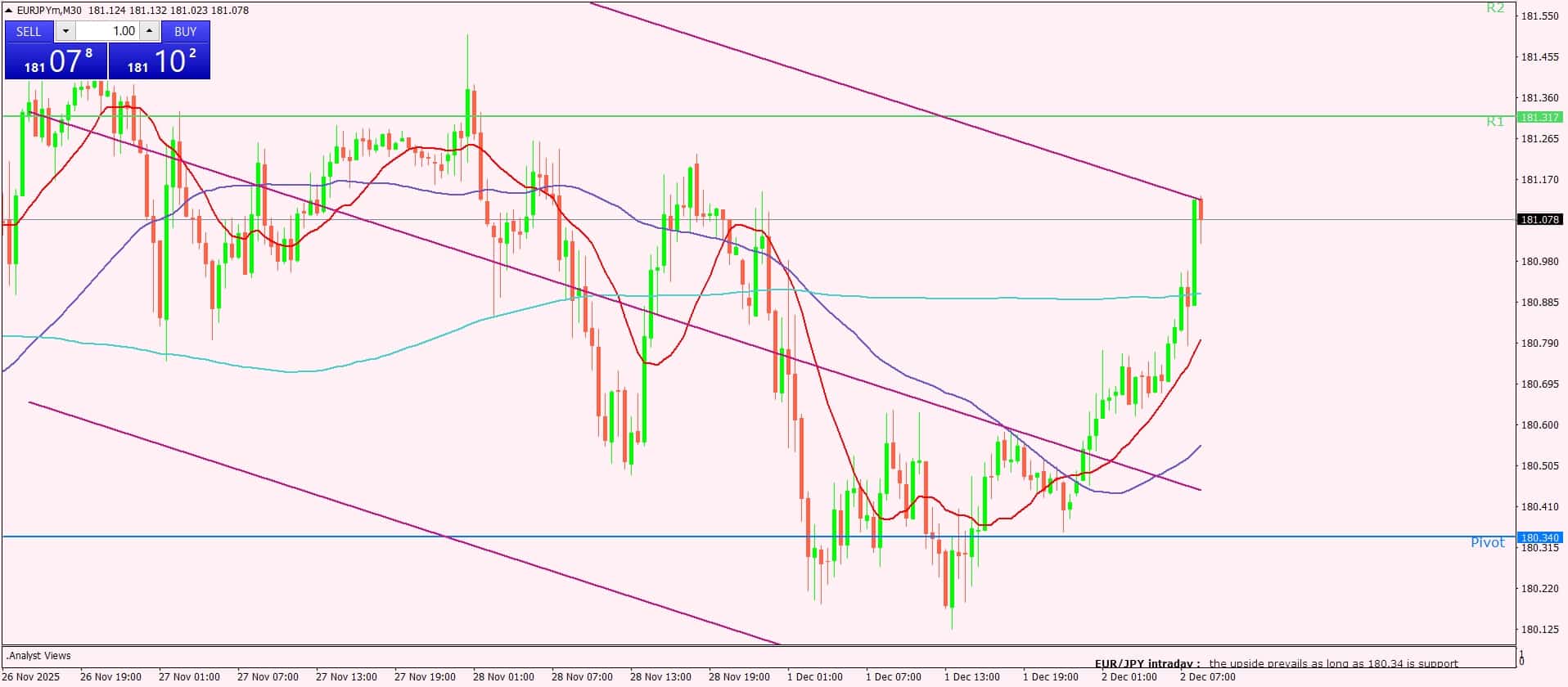Viewport: 1568px width, 687px height.
Task: Decrease trade volume with the down arrow
Action: (x=65, y=31)
